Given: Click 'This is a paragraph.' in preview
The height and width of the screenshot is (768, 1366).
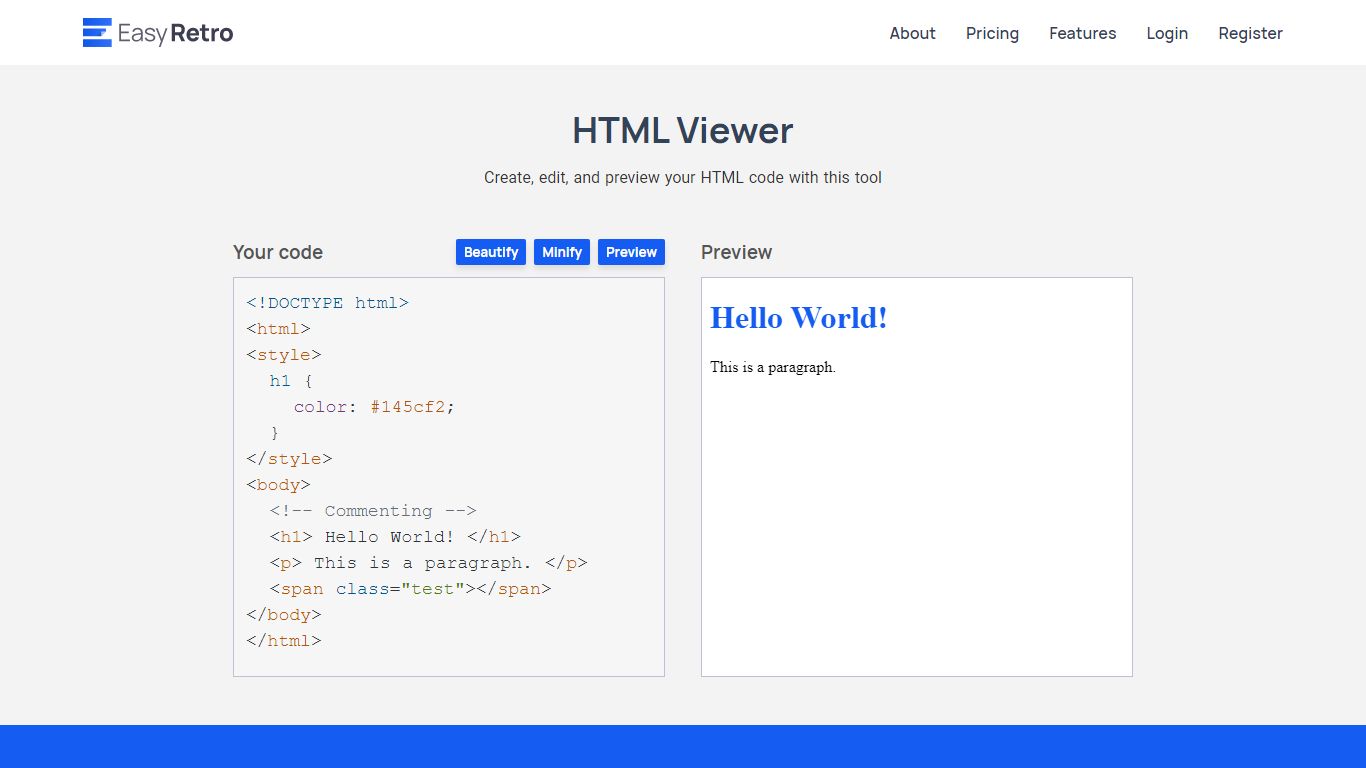Looking at the screenshot, I should [x=773, y=367].
